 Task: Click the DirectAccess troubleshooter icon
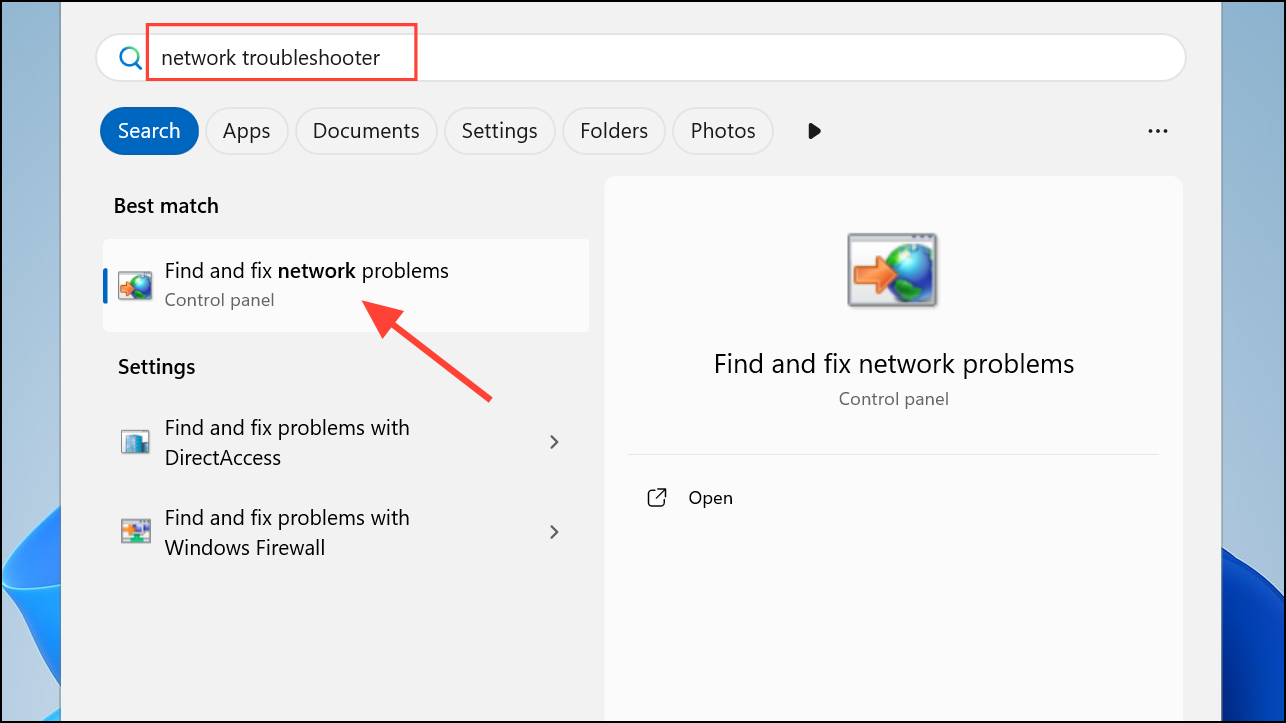point(135,442)
